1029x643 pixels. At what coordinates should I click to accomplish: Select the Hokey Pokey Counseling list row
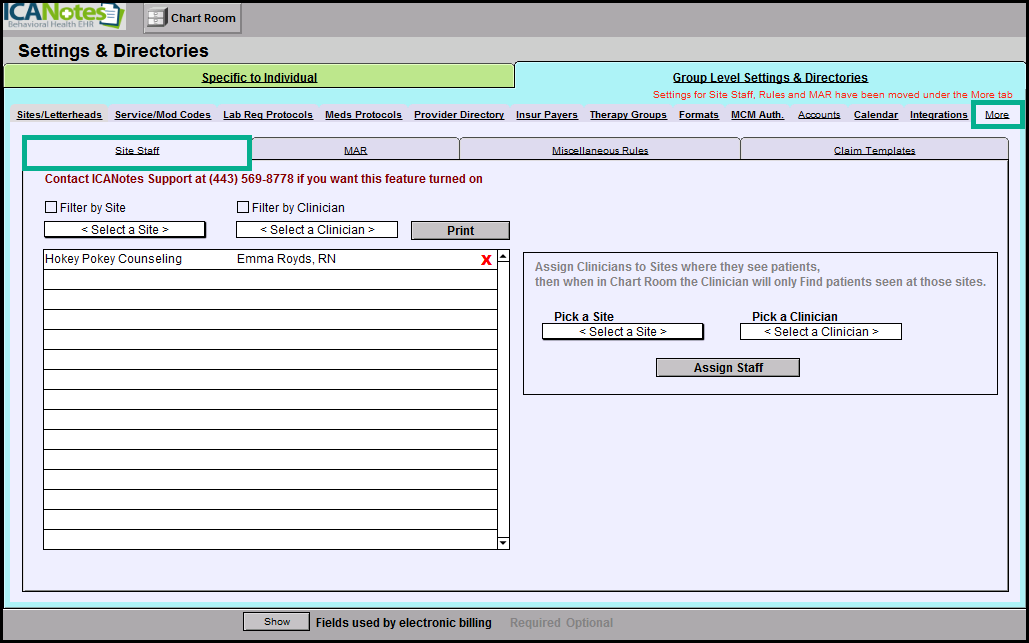pos(260,260)
